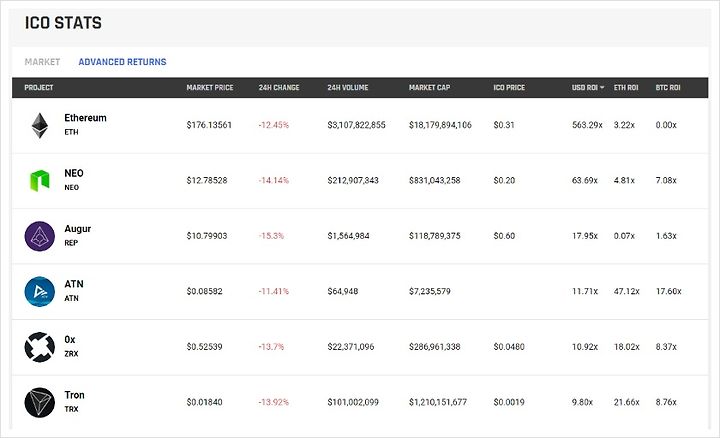Click NEO market cap $831,043,258
The width and height of the screenshot is (720, 438).
pos(434,180)
